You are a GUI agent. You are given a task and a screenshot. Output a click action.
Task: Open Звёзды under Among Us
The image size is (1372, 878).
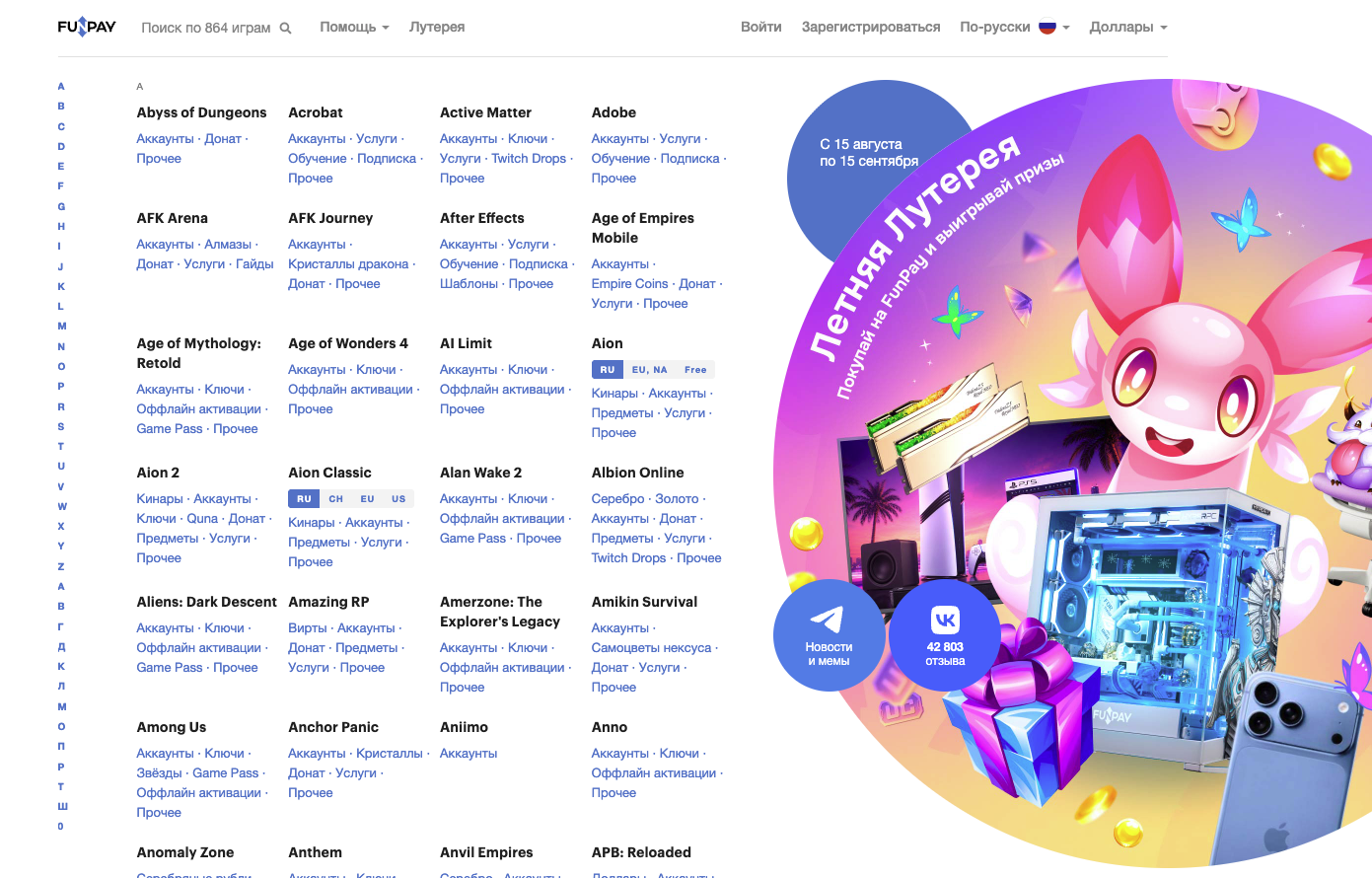click(x=159, y=773)
